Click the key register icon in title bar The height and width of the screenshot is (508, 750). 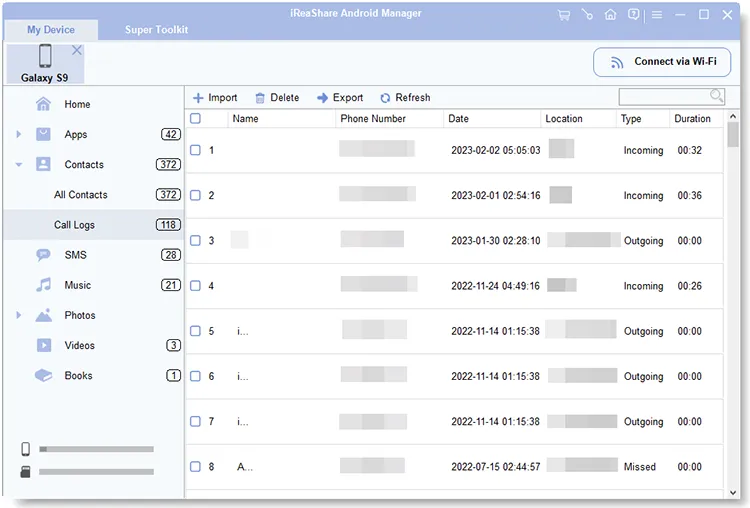pyautogui.click(x=587, y=15)
